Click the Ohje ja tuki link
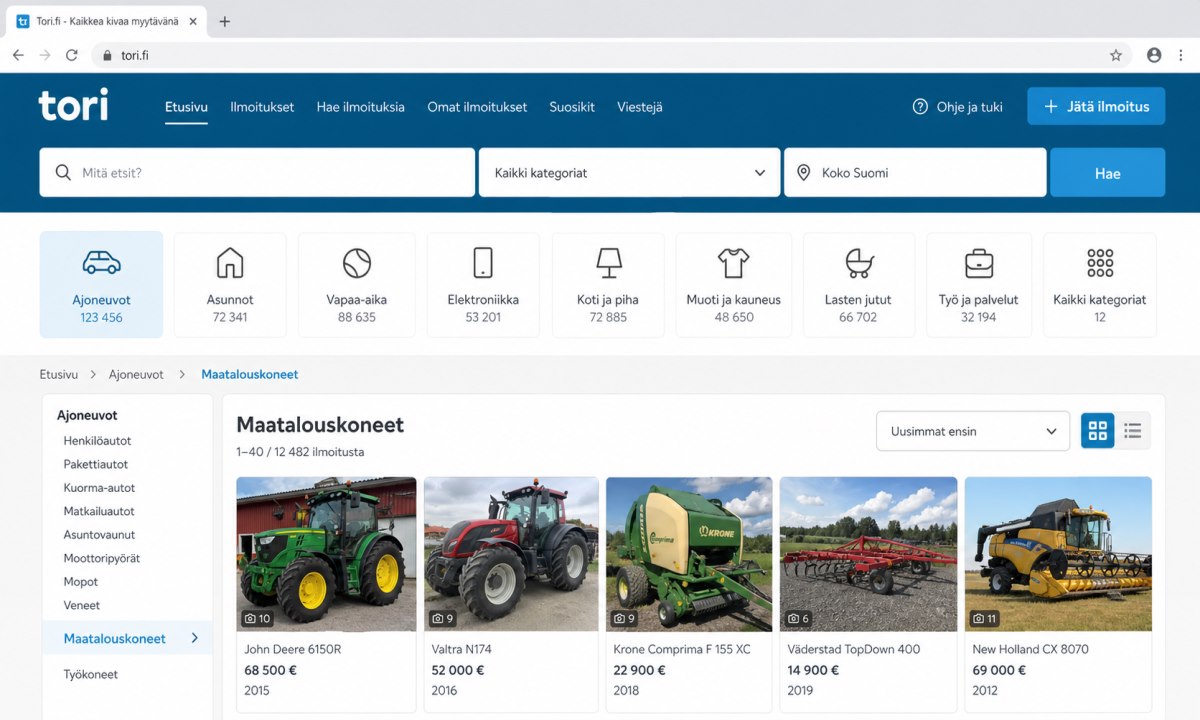This screenshot has width=1200, height=720. coord(969,107)
